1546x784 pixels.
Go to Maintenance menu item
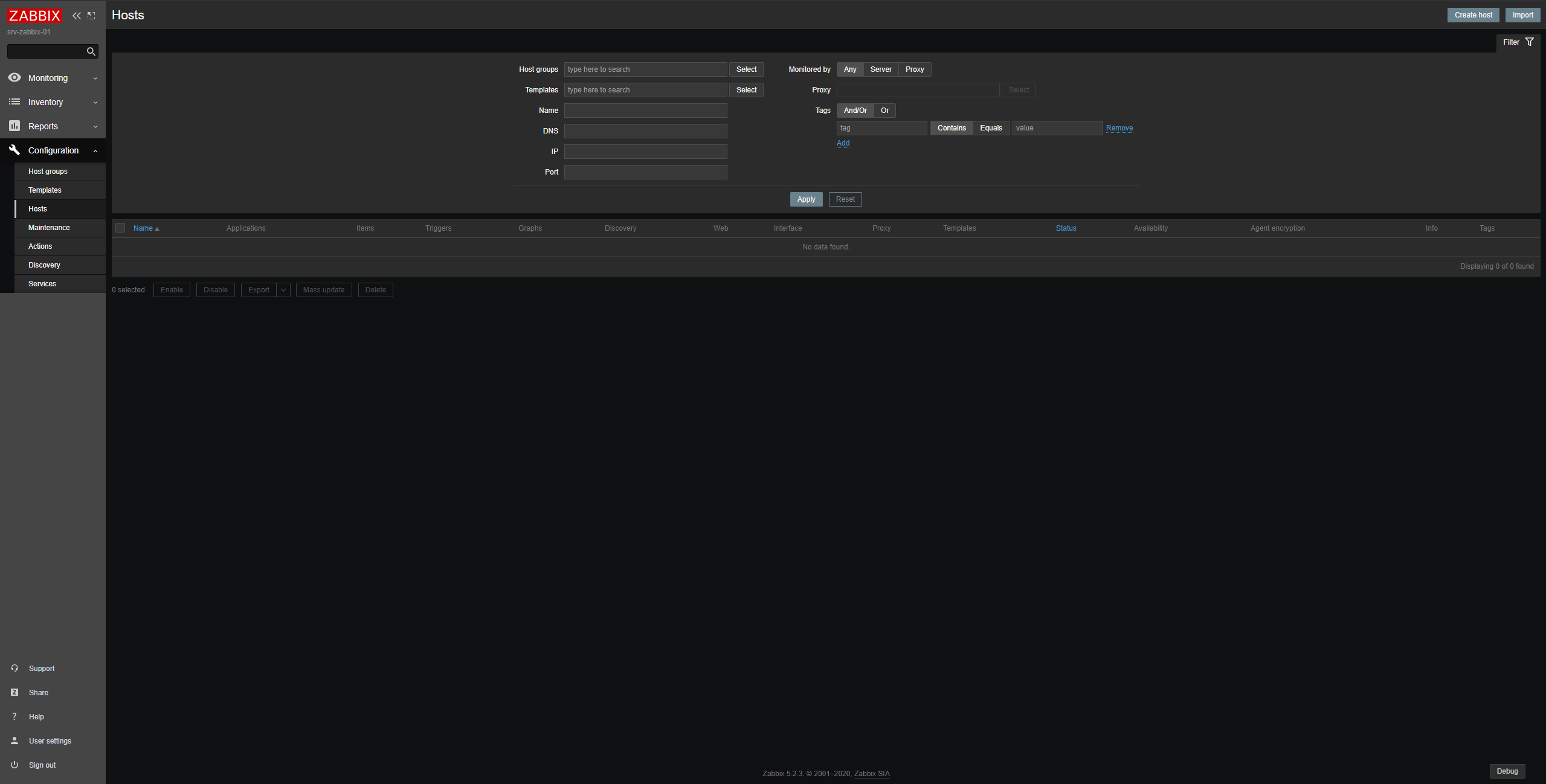(49, 228)
